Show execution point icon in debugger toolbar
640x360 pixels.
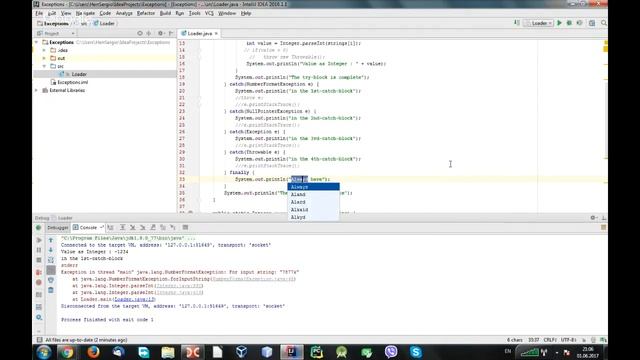pyautogui.click(x=111, y=227)
